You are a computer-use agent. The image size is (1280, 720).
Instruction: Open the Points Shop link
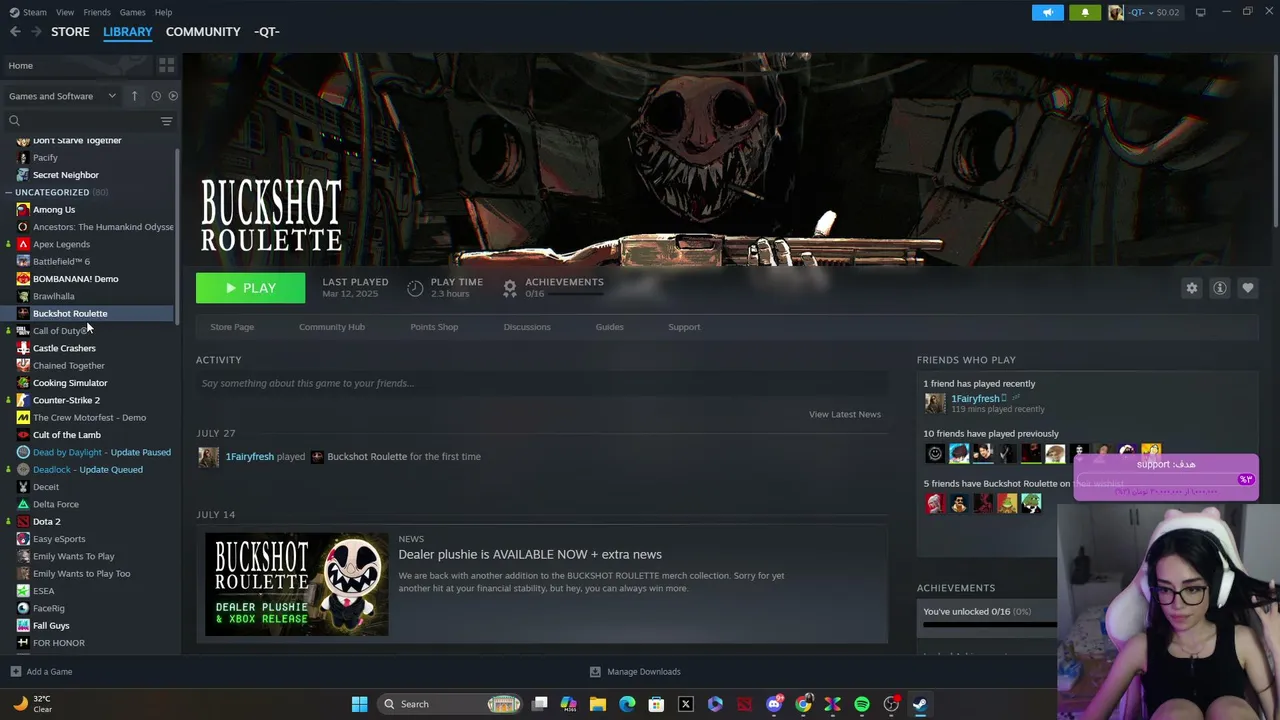tap(434, 327)
